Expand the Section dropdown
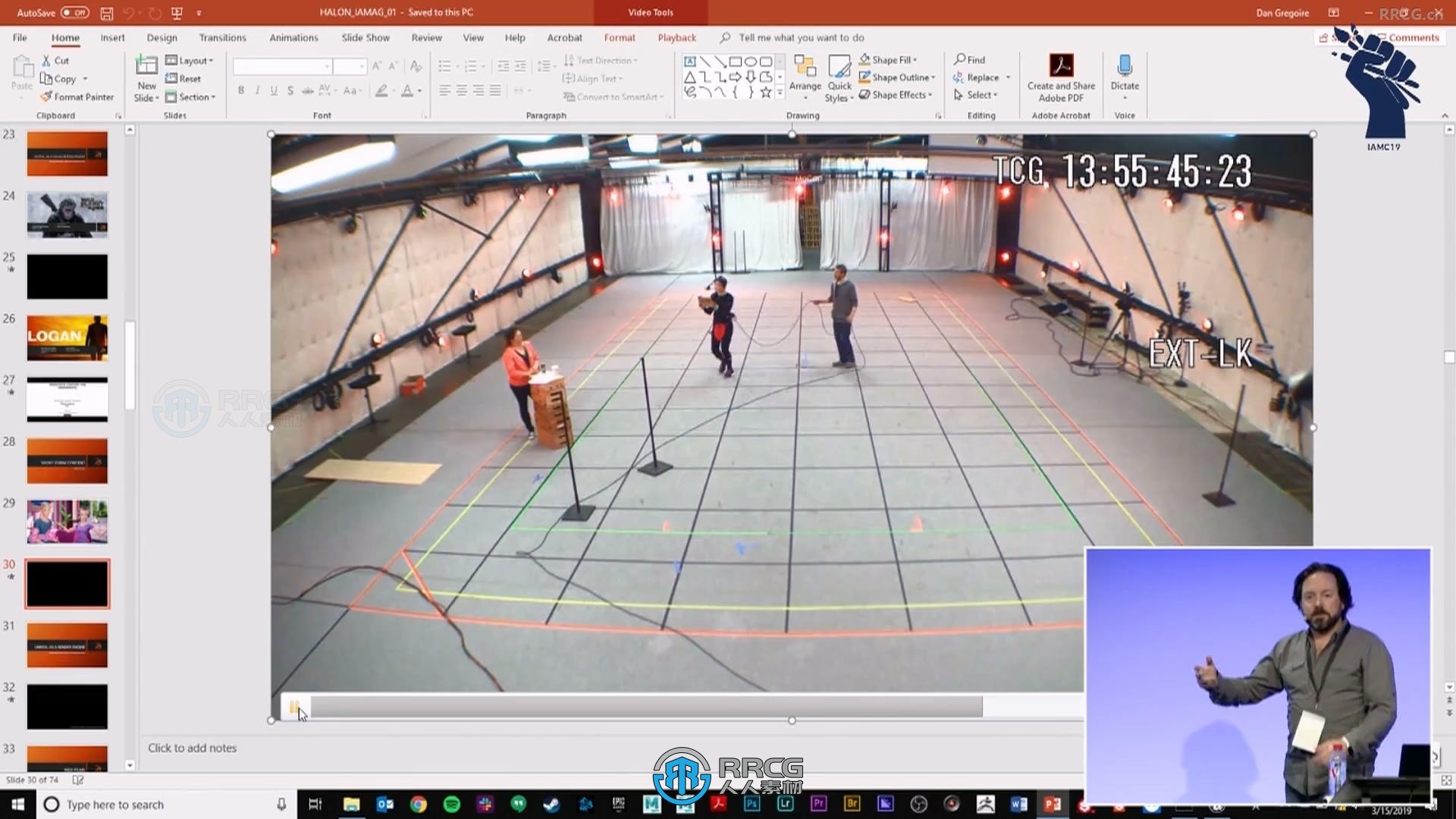Viewport: 1456px width, 819px height. pyautogui.click(x=191, y=97)
